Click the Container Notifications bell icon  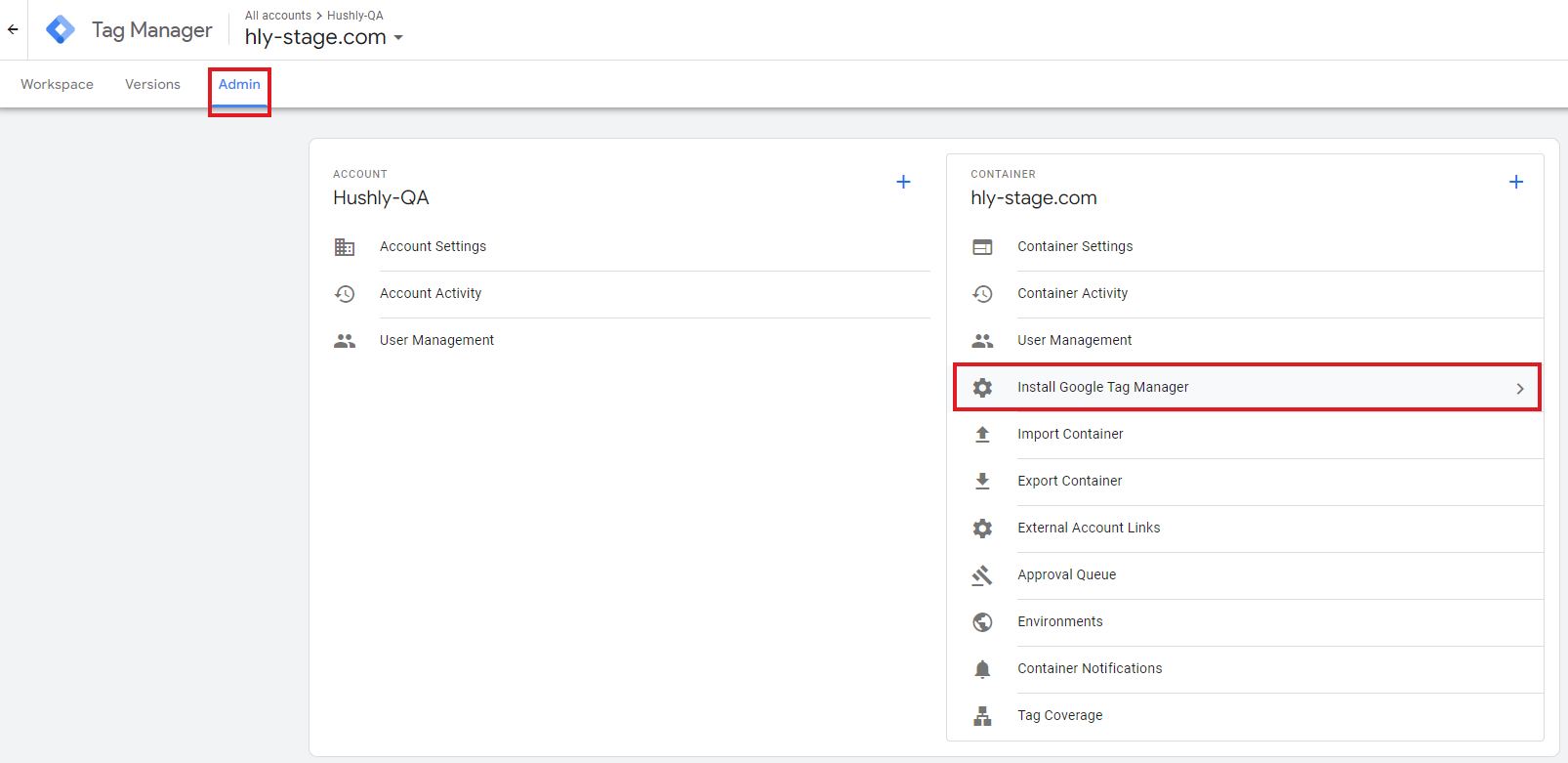[982, 669]
